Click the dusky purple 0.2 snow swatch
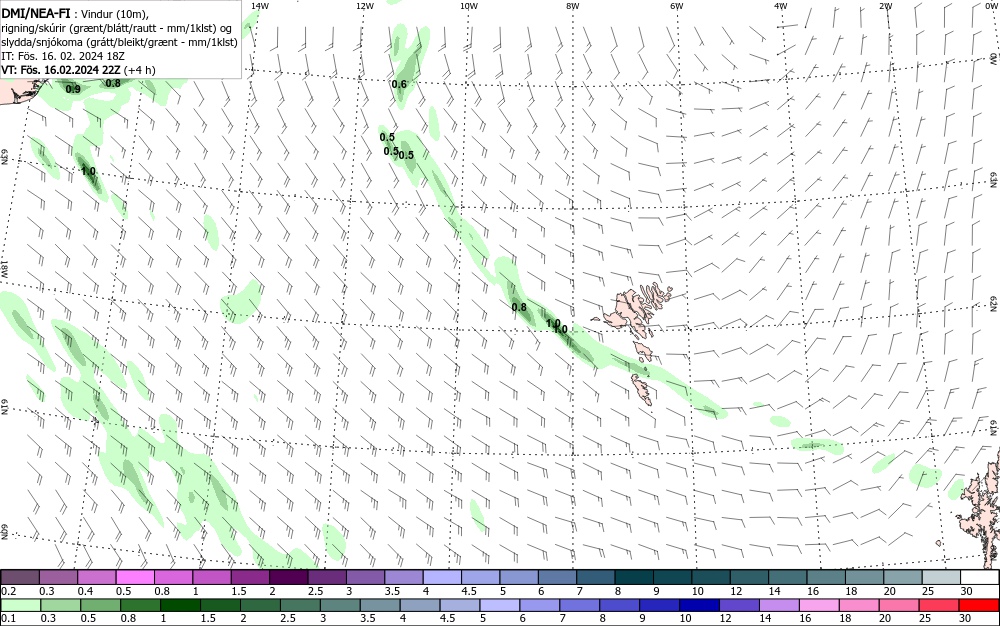The width and height of the screenshot is (1000, 626). pos(20,578)
